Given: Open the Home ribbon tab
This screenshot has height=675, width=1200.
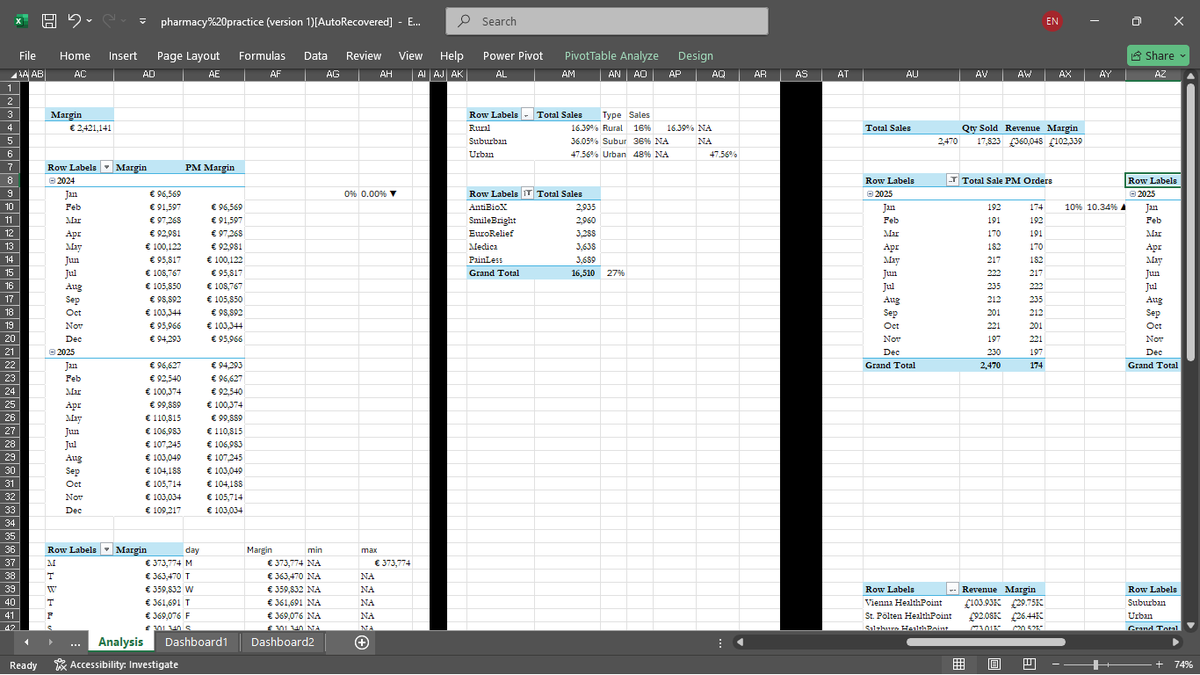Looking at the screenshot, I should pyautogui.click(x=75, y=56).
